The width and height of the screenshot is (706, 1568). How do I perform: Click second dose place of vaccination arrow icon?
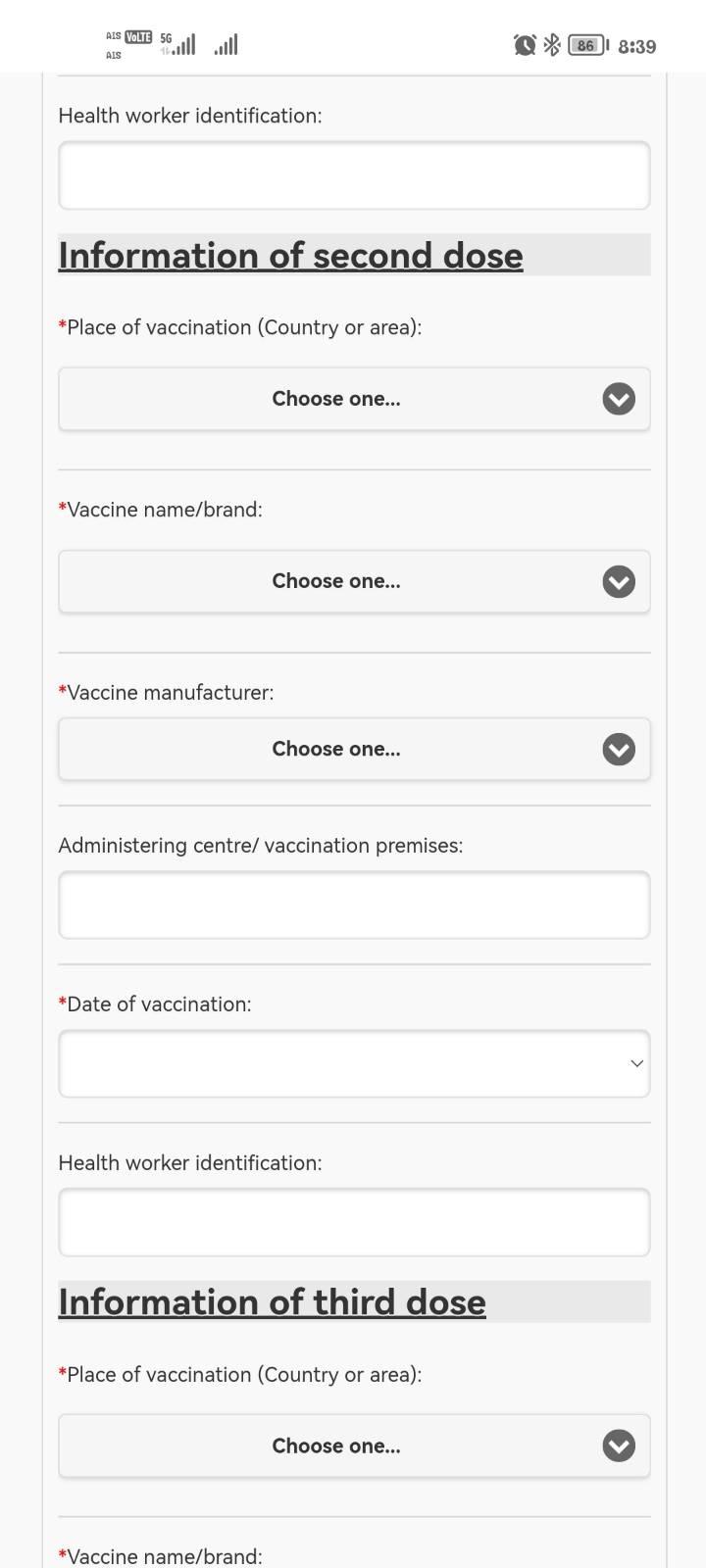(619, 399)
